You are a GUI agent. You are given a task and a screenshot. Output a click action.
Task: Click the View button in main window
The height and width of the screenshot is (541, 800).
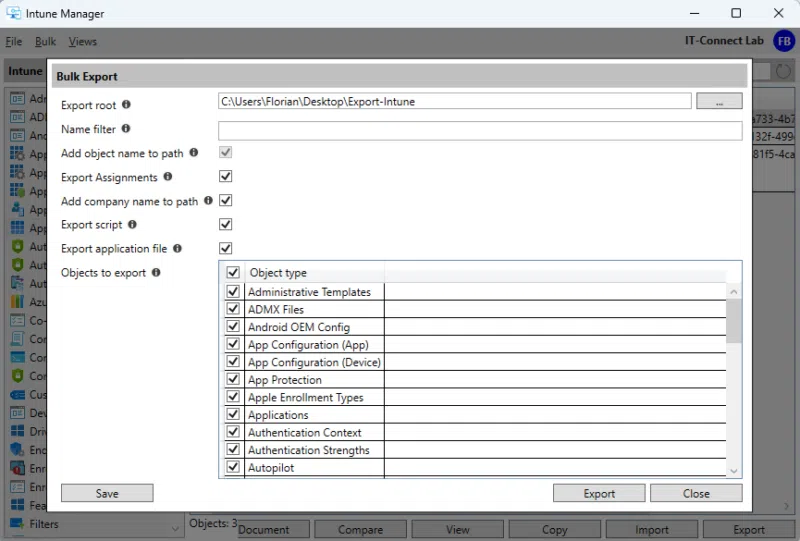tap(458, 530)
